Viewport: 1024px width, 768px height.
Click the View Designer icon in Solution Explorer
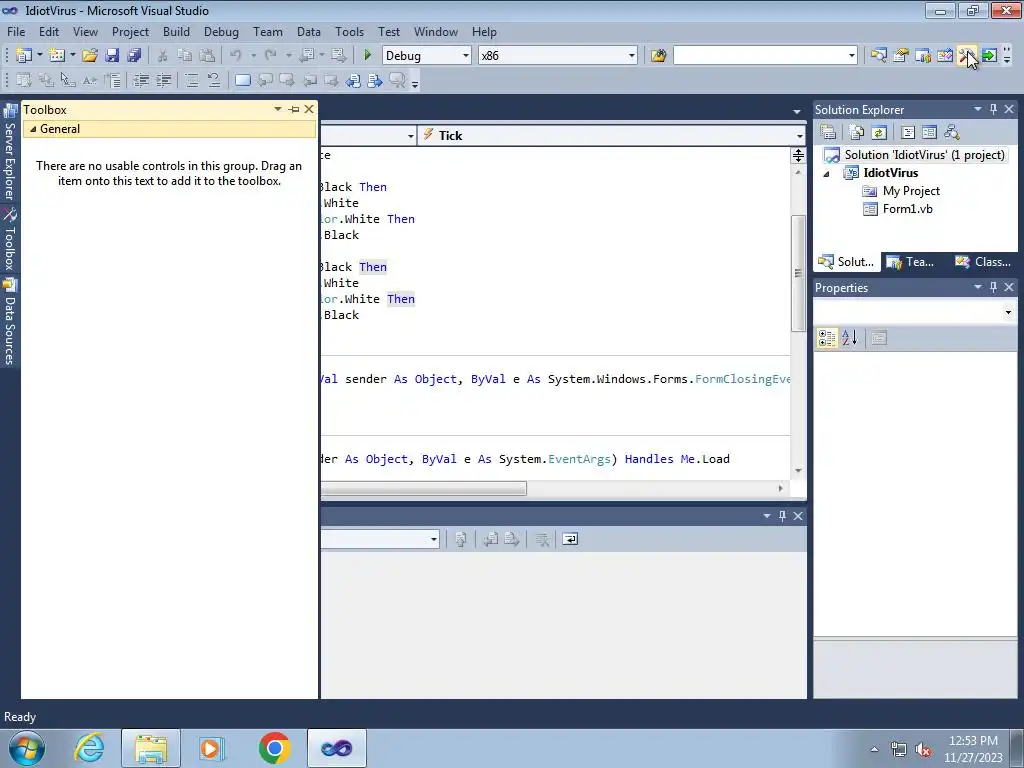click(929, 132)
